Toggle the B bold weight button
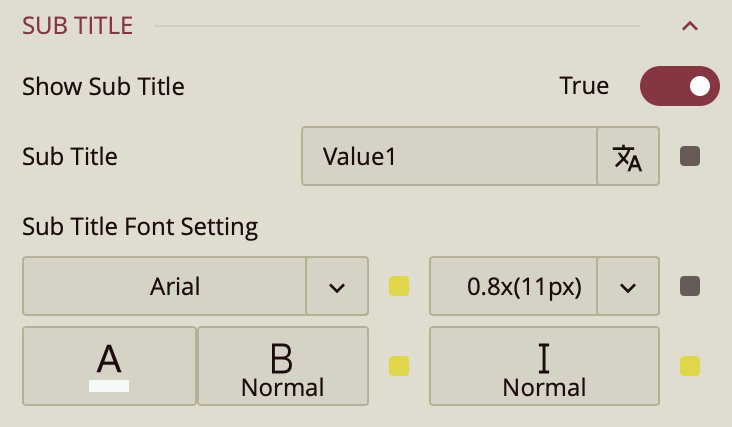 [282, 366]
